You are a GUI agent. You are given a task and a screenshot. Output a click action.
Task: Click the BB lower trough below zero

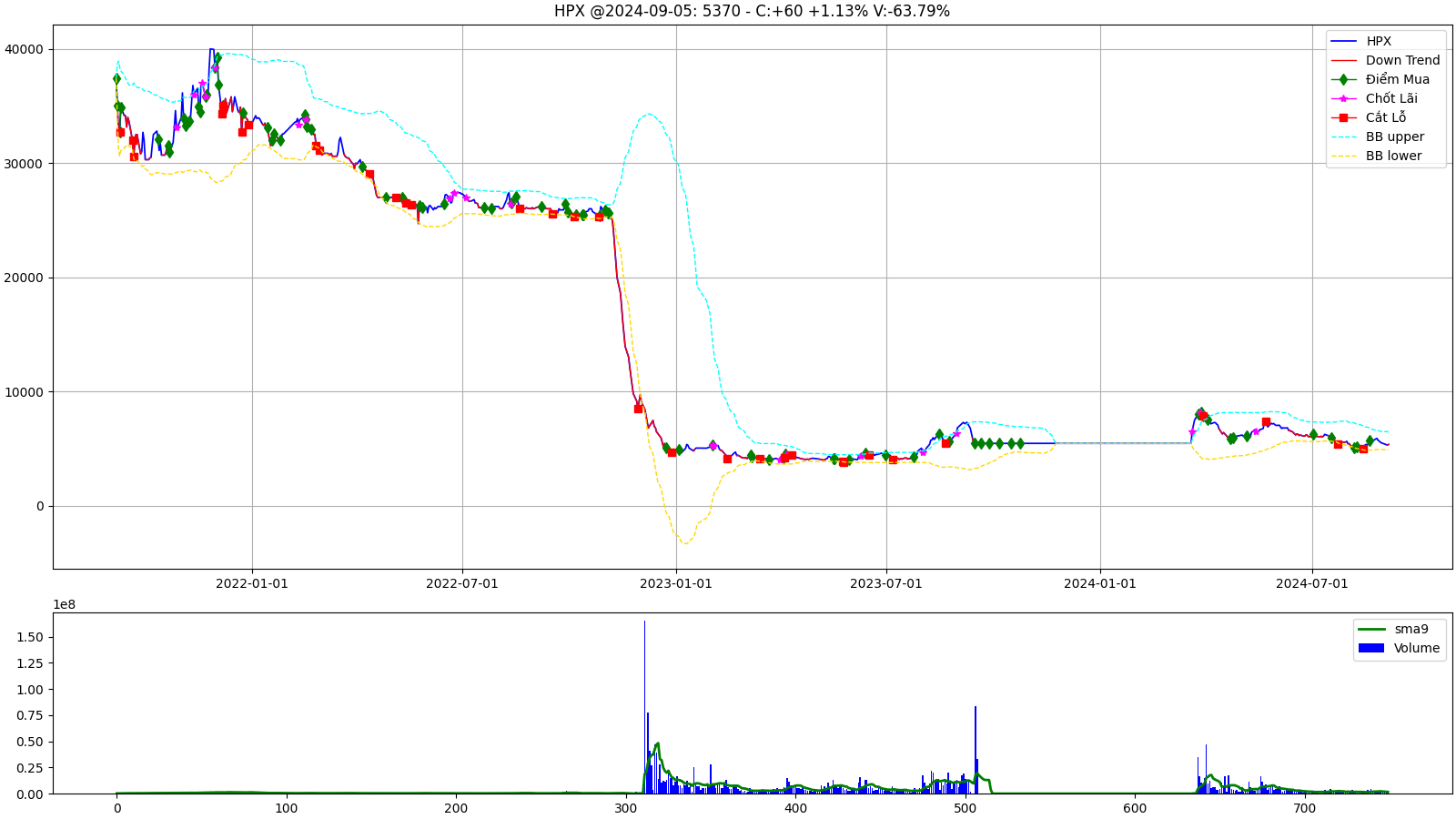click(685, 543)
